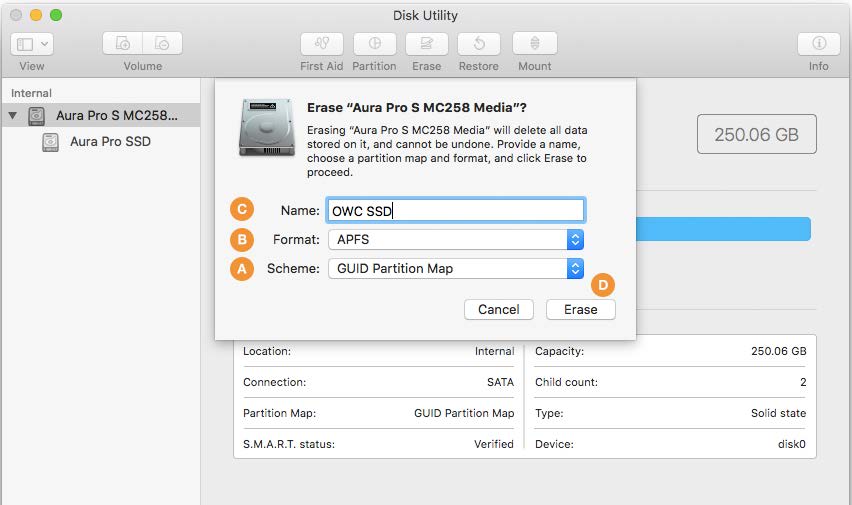Minimize the window with the yellow button
The height and width of the screenshot is (505, 852).
(36, 15)
